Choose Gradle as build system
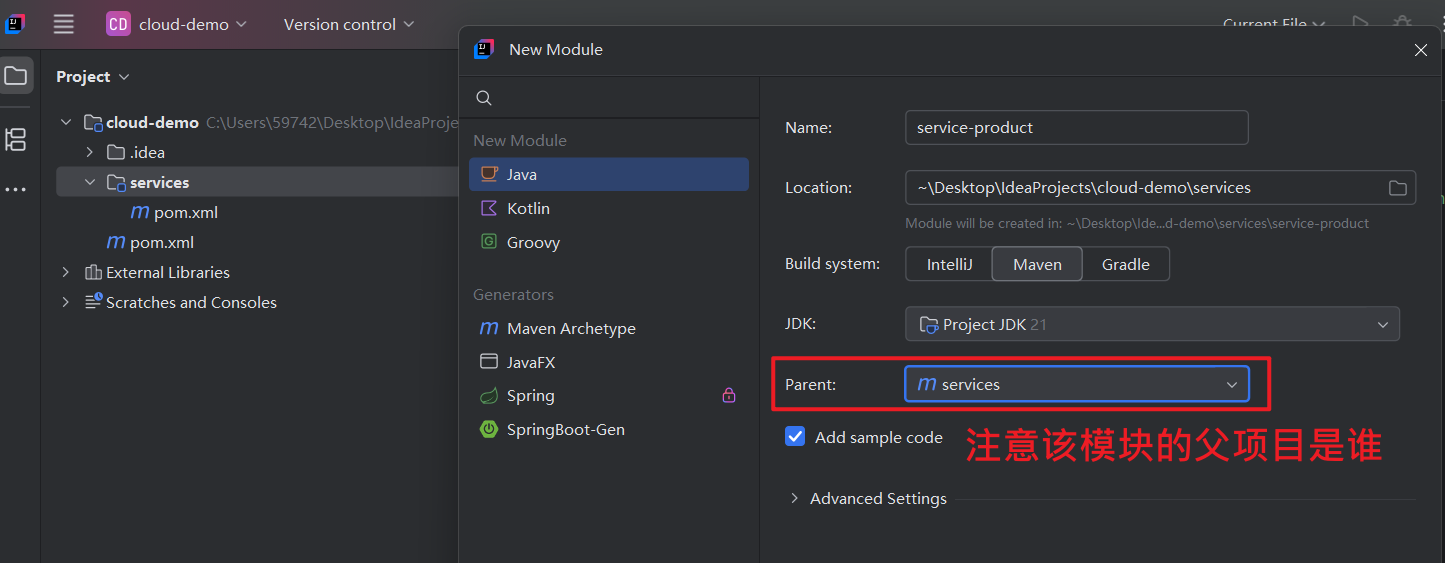Viewport: 1445px width, 563px height. tap(1126, 264)
